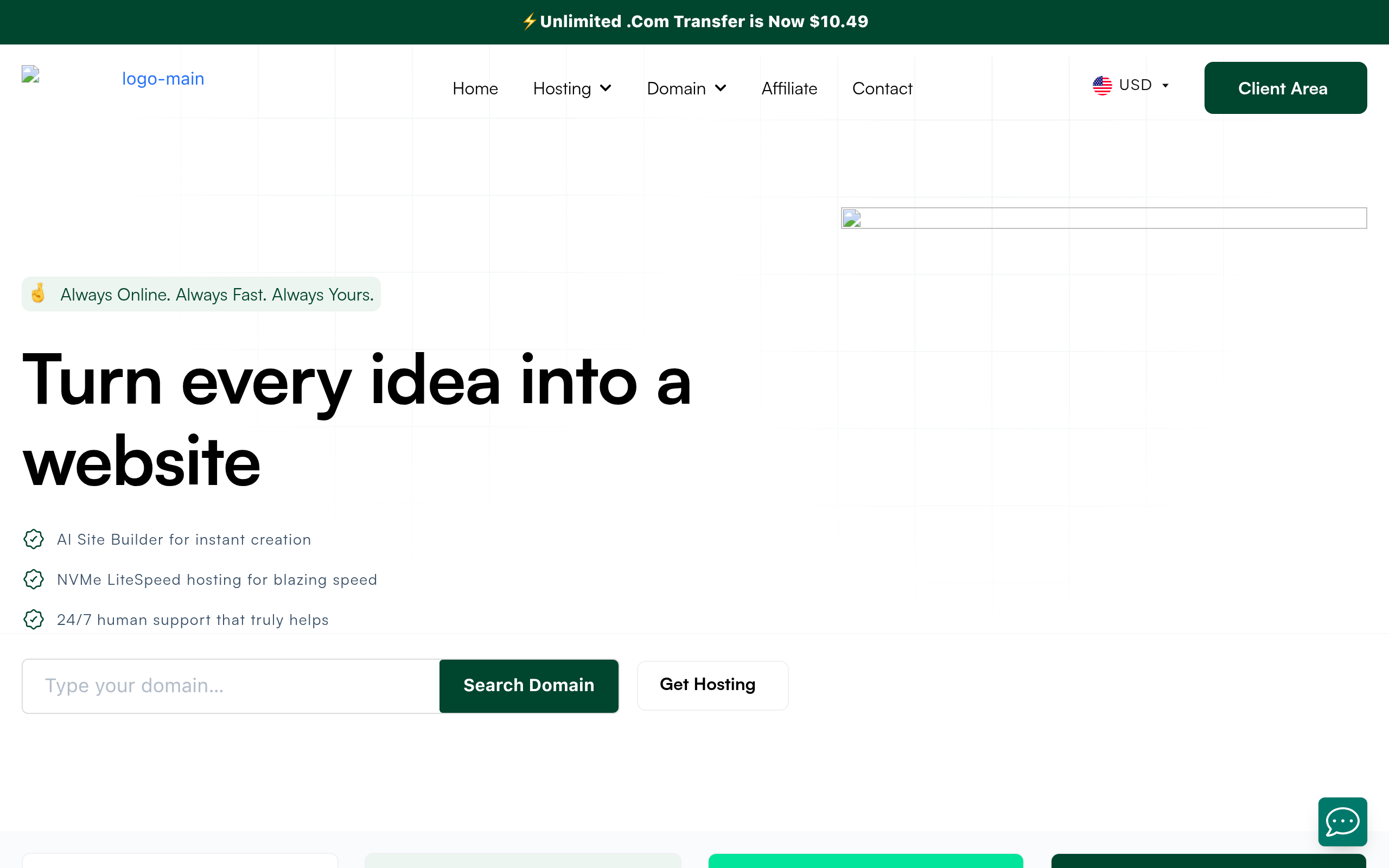The width and height of the screenshot is (1389, 868).
Task: Click the Unlimited .Com Transfer banner
Action: [694, 22]
